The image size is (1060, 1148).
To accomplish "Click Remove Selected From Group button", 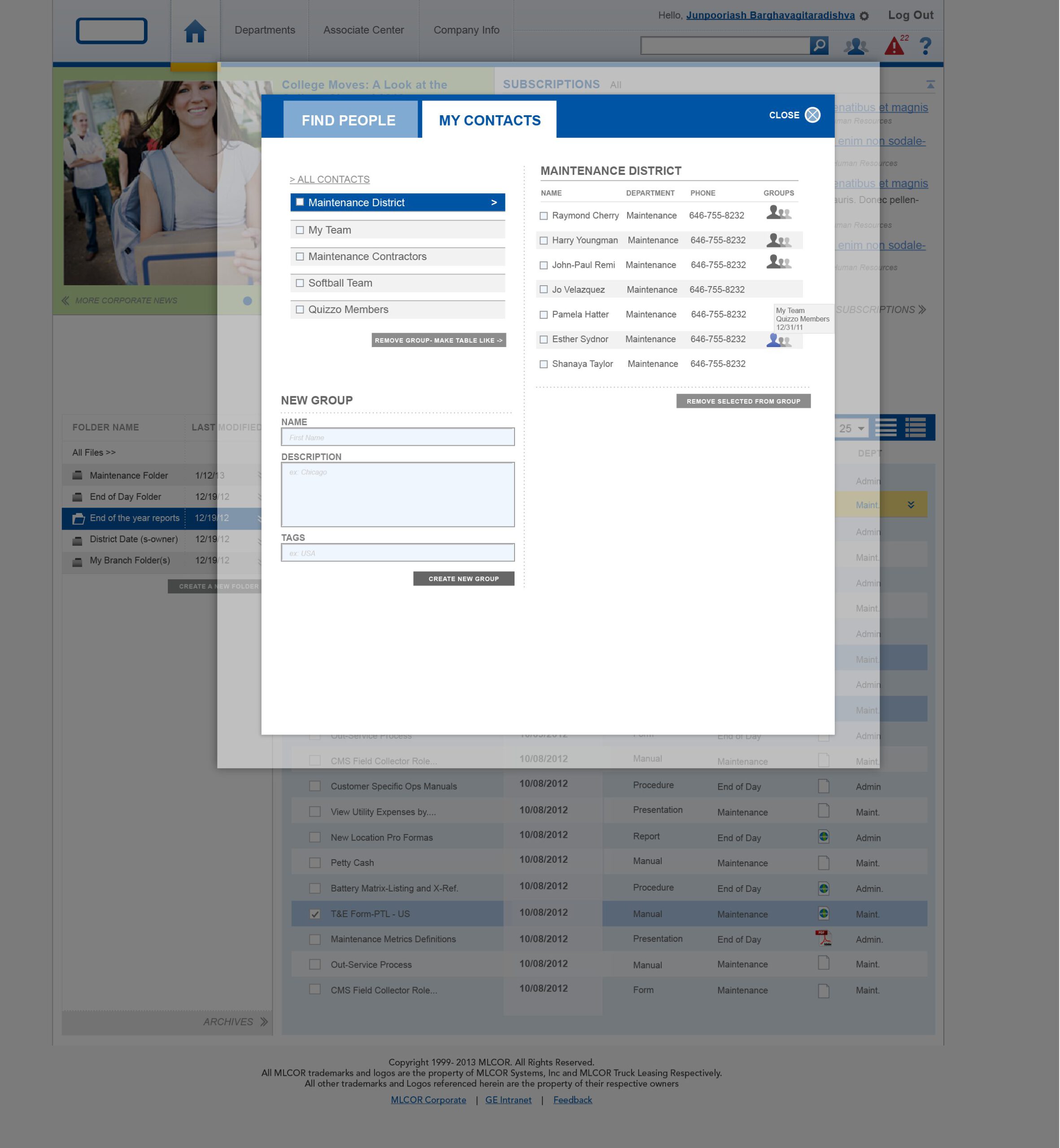I will click(x=743, y=401).
